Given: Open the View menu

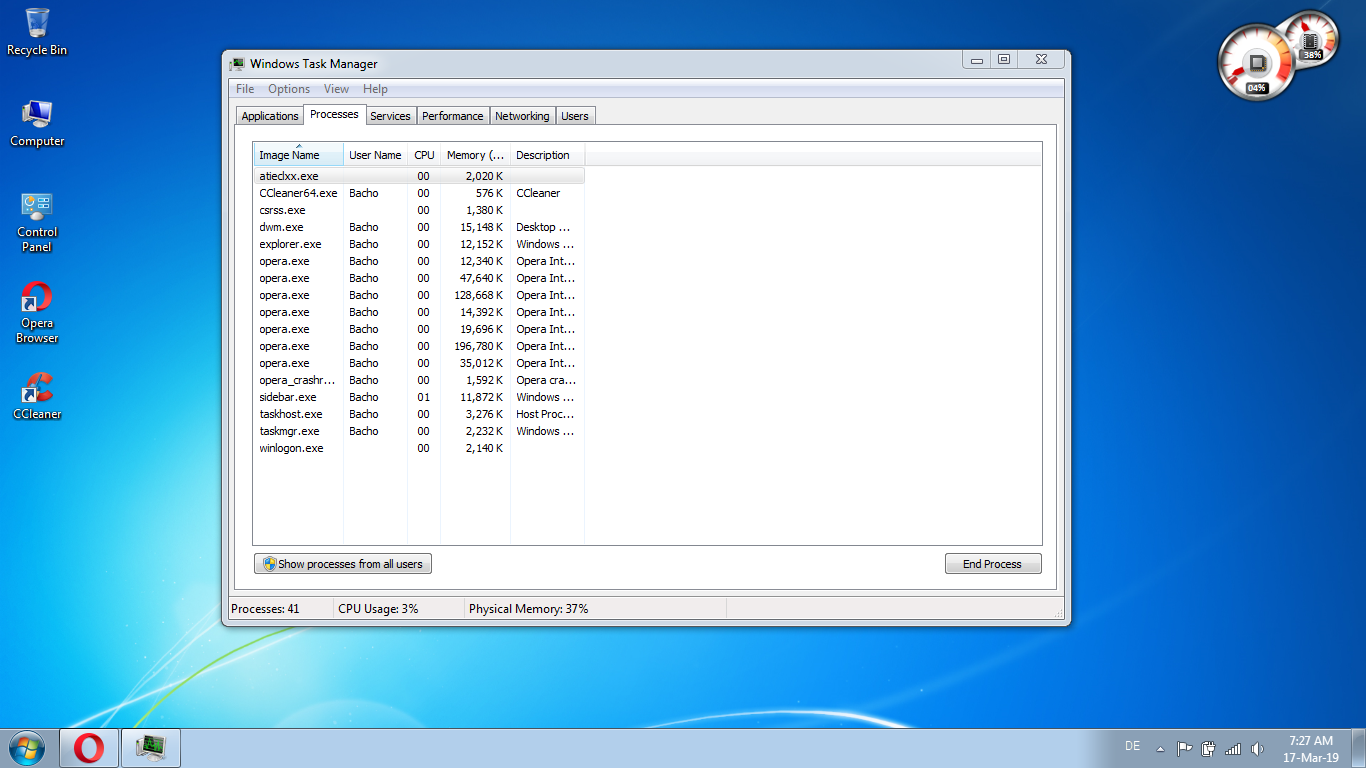Looking at the screenshot, I should point(336,89).
